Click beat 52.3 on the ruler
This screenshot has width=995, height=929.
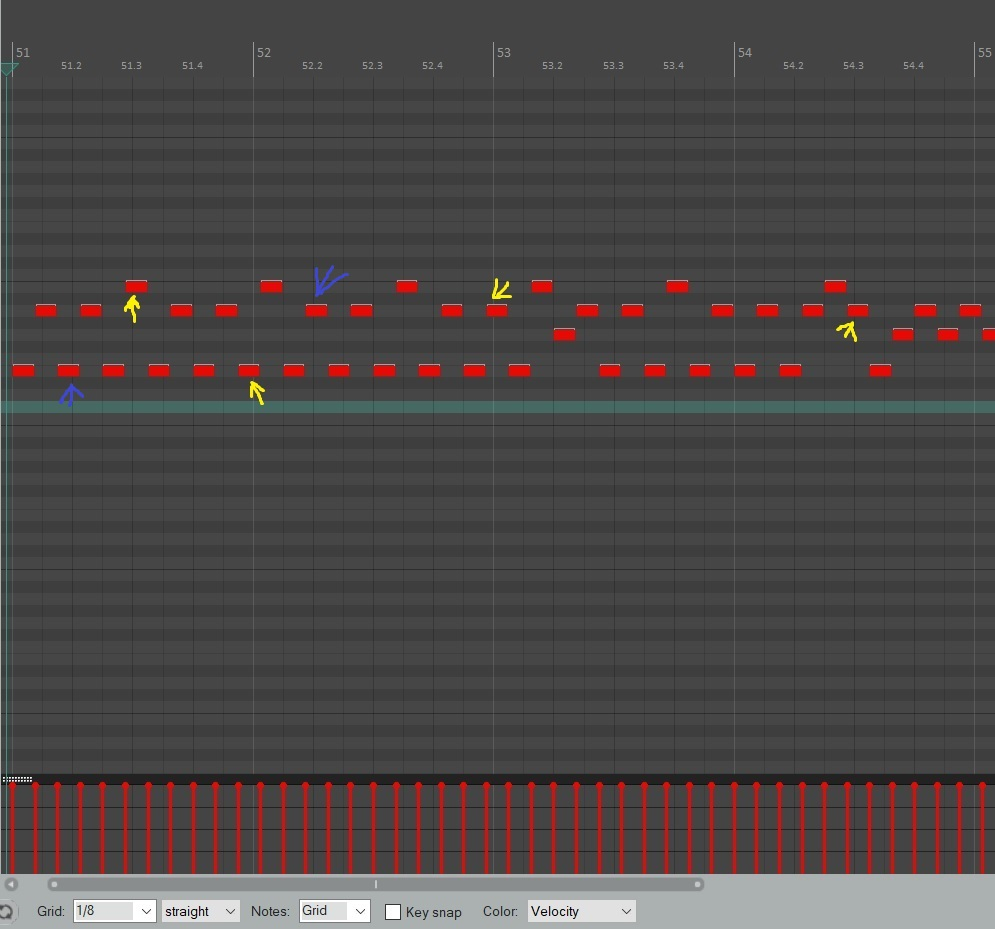pos(372,66)
